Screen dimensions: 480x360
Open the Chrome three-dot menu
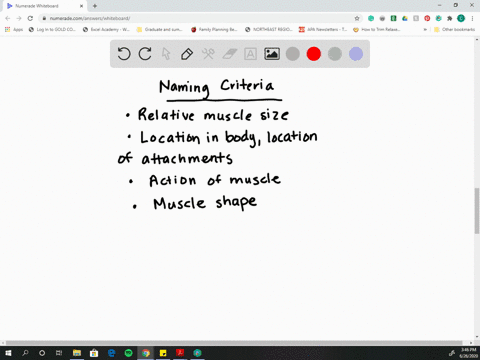tap(472, 18)
